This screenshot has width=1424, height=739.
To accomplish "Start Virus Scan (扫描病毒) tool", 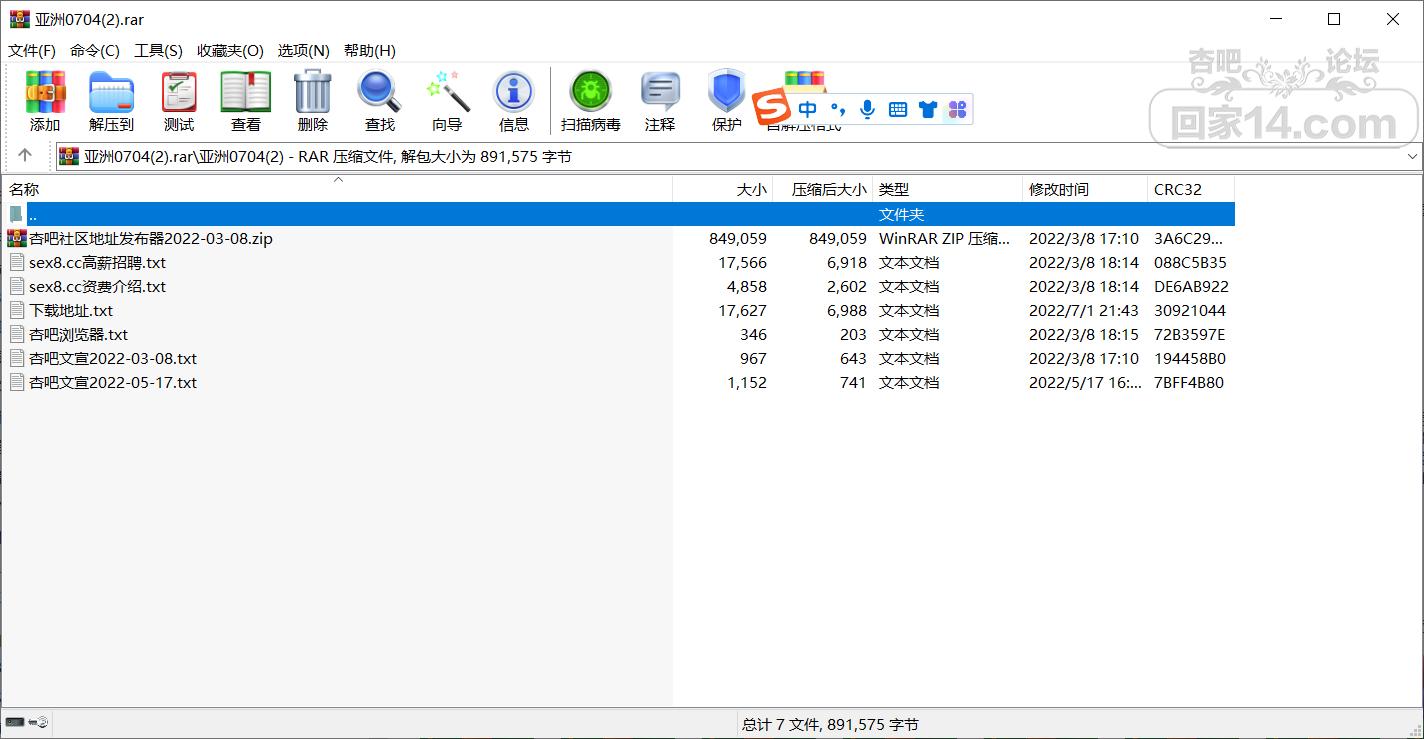I will click(590, 100).
